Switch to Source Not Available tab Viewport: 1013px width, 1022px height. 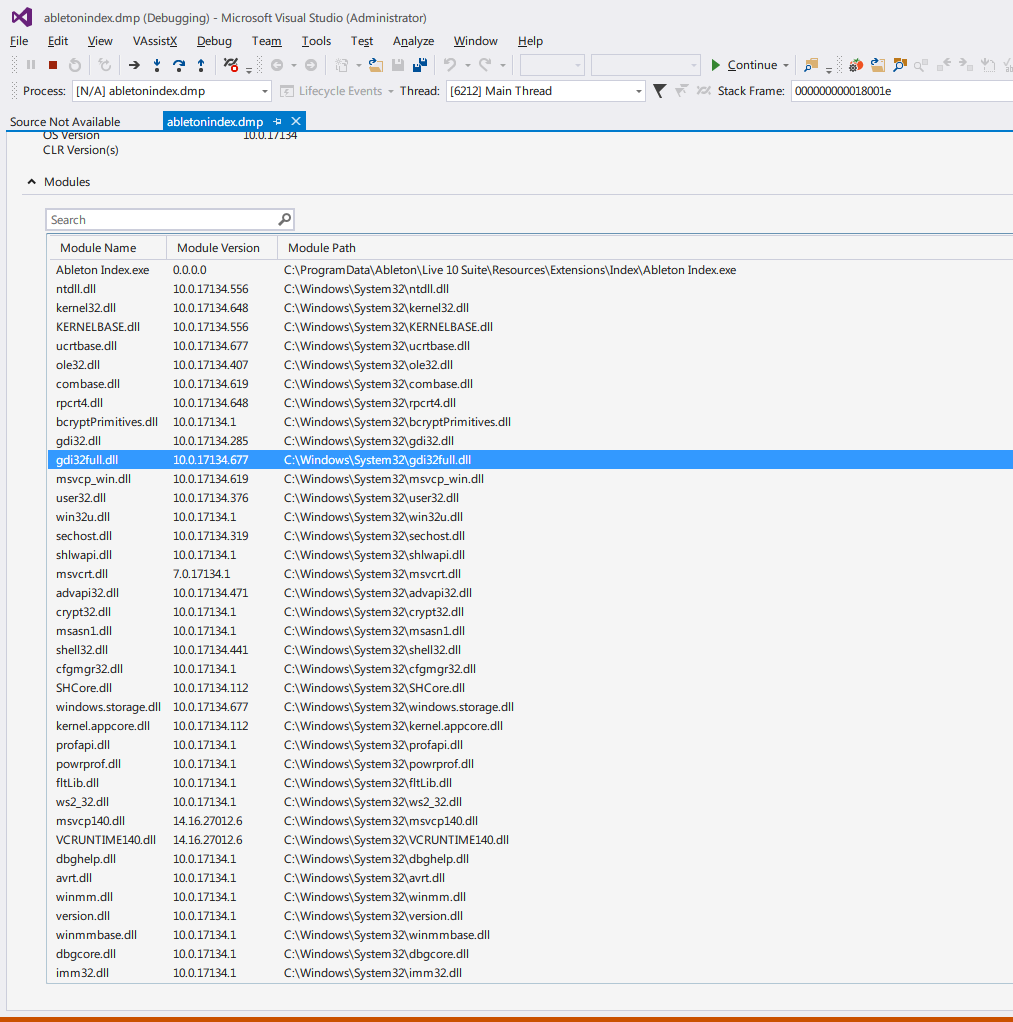[65, 122]
